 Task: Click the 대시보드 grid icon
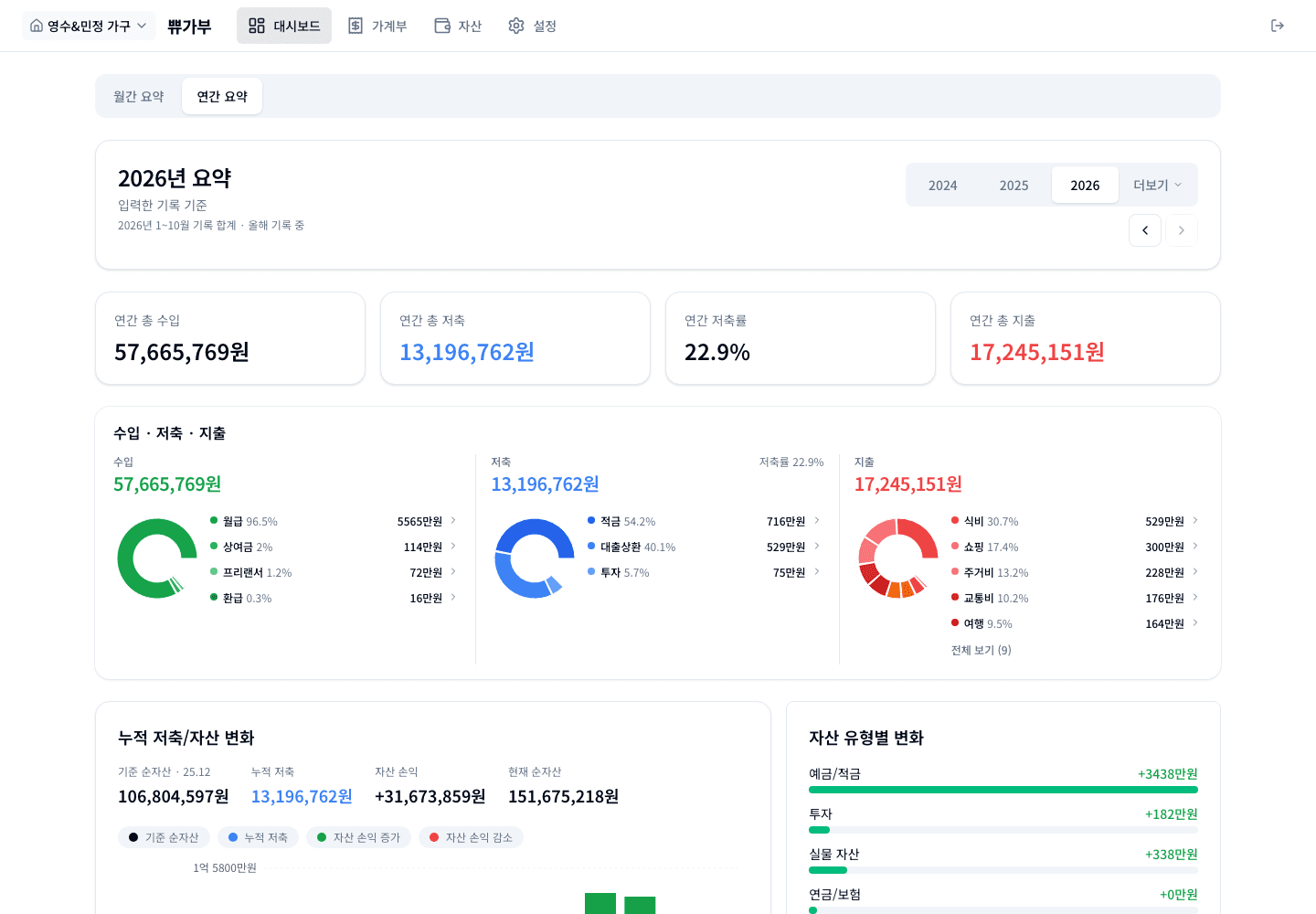[257, 26]
